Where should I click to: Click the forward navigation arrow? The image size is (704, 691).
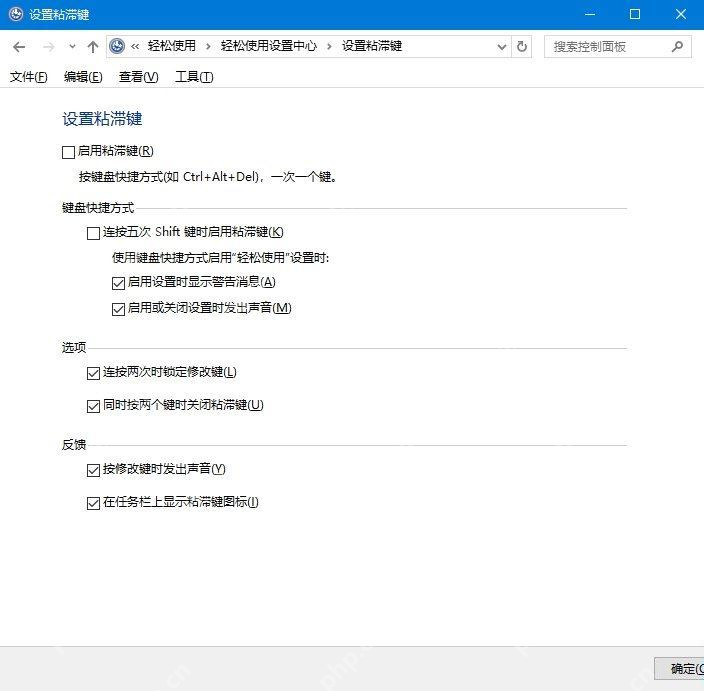pyautogui.click(x=48, y=47)
